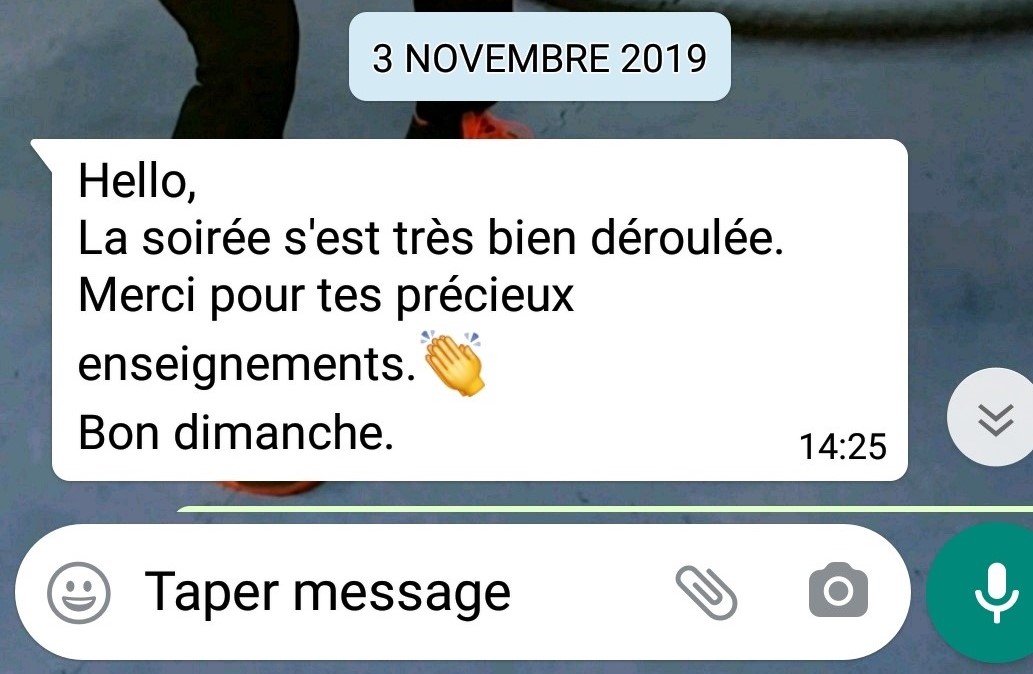
Task: Click the orange shoe in chat wallpaper
Action: tap(495, 123)
